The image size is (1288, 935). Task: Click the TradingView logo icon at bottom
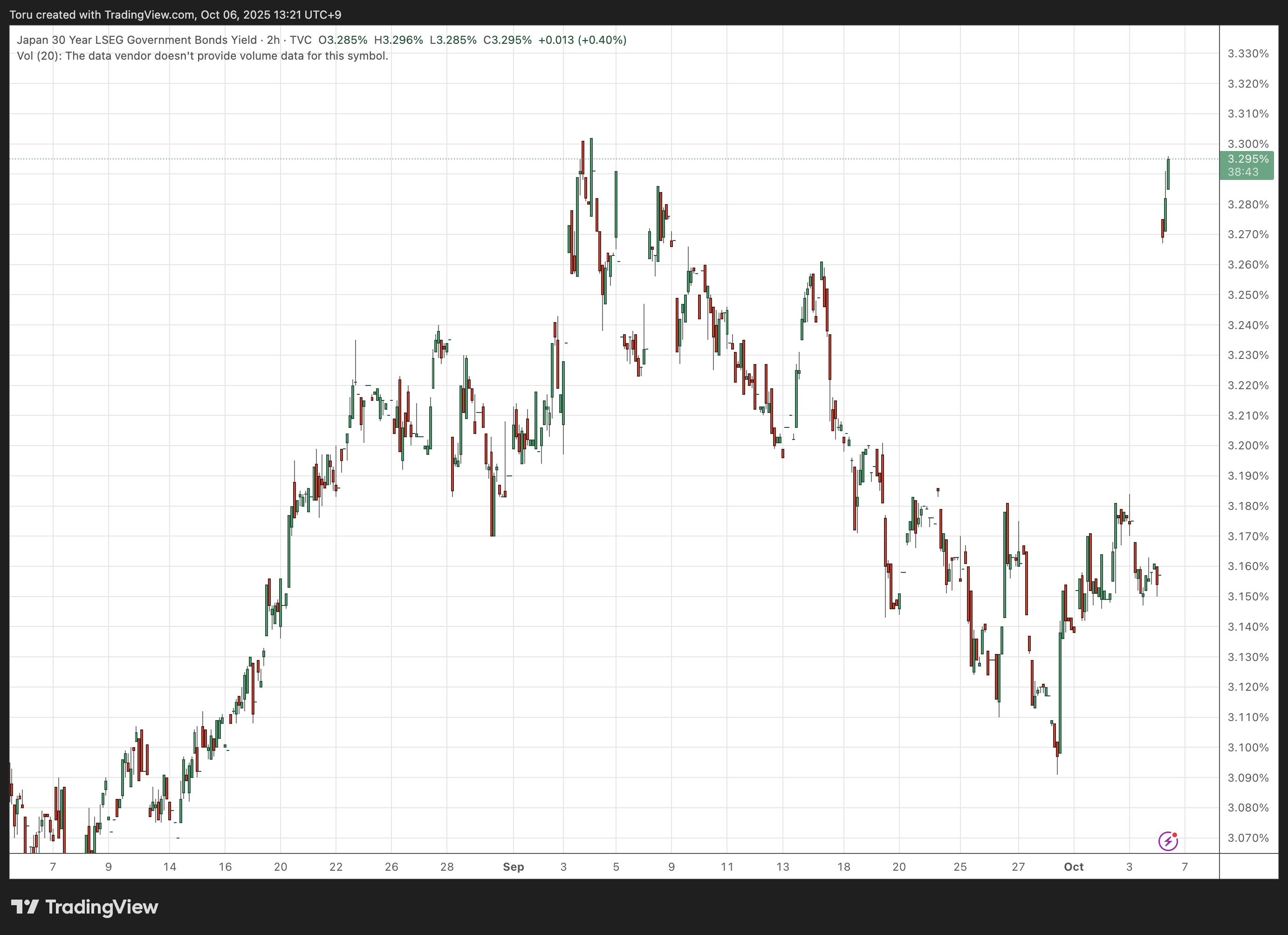(25, 907)
